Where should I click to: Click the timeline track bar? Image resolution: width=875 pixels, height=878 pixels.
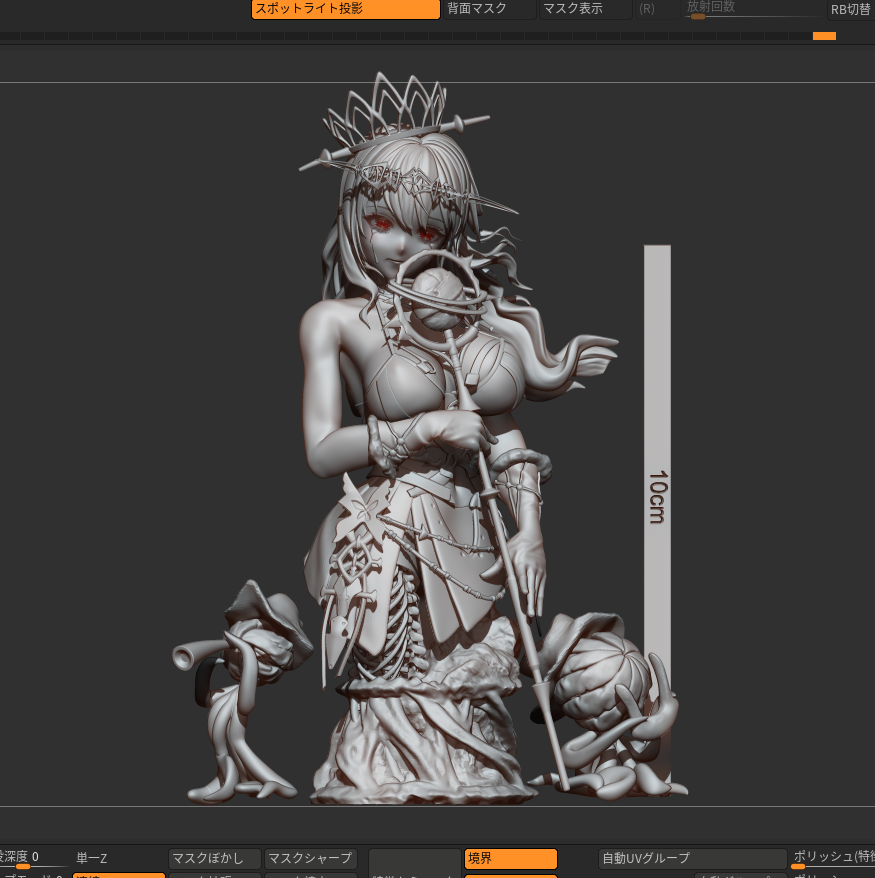coord(417,36)
